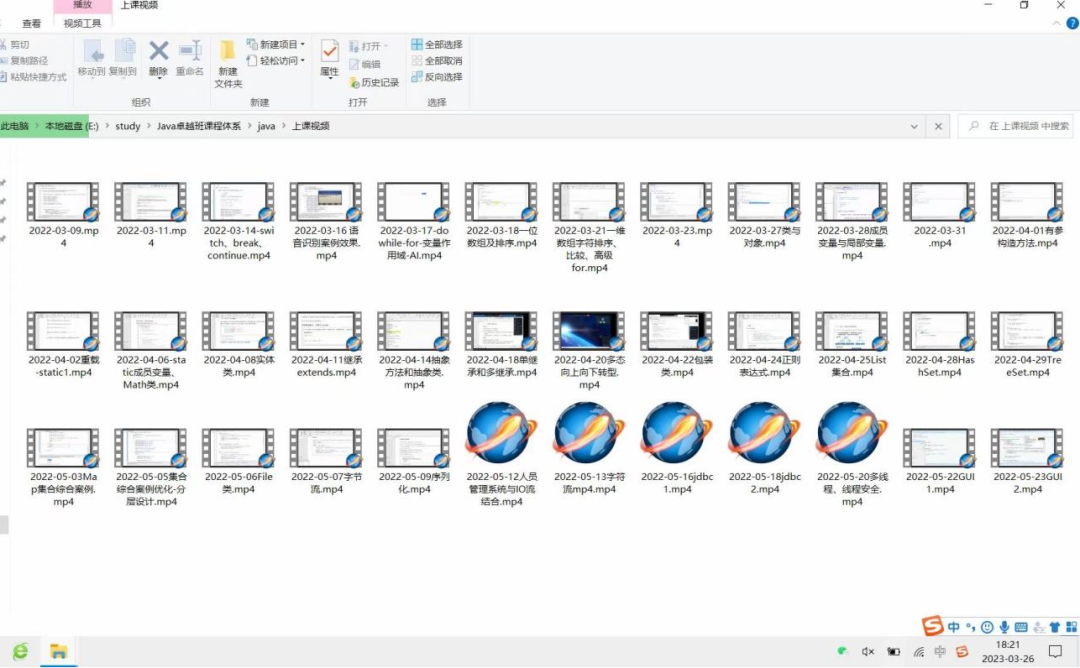Click the Sogou microphone voice input icon

coord(1004,627)
